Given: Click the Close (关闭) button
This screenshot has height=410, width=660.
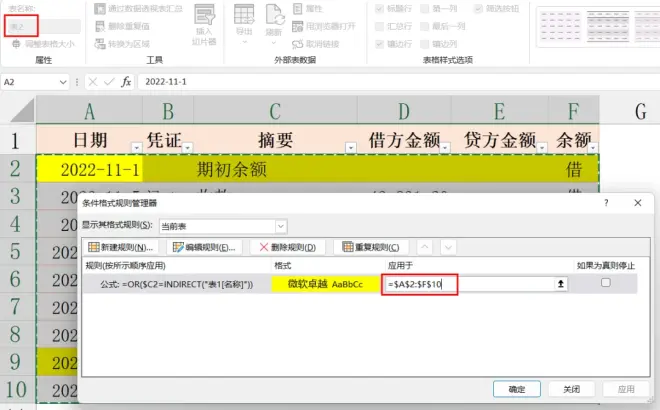Looking at the screenshot, I should [x=572, y=389].
